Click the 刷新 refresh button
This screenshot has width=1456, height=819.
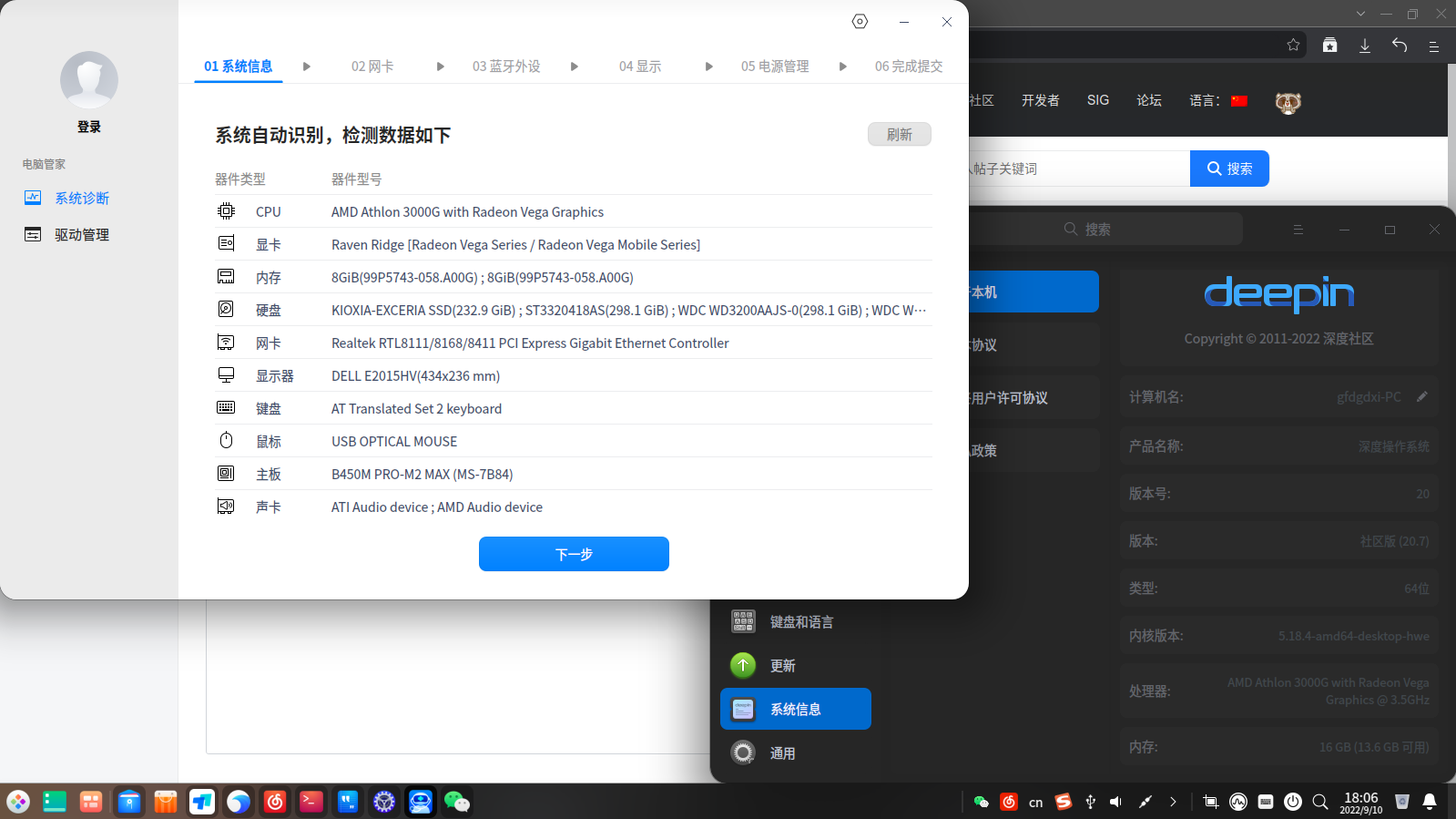point(900,134)
